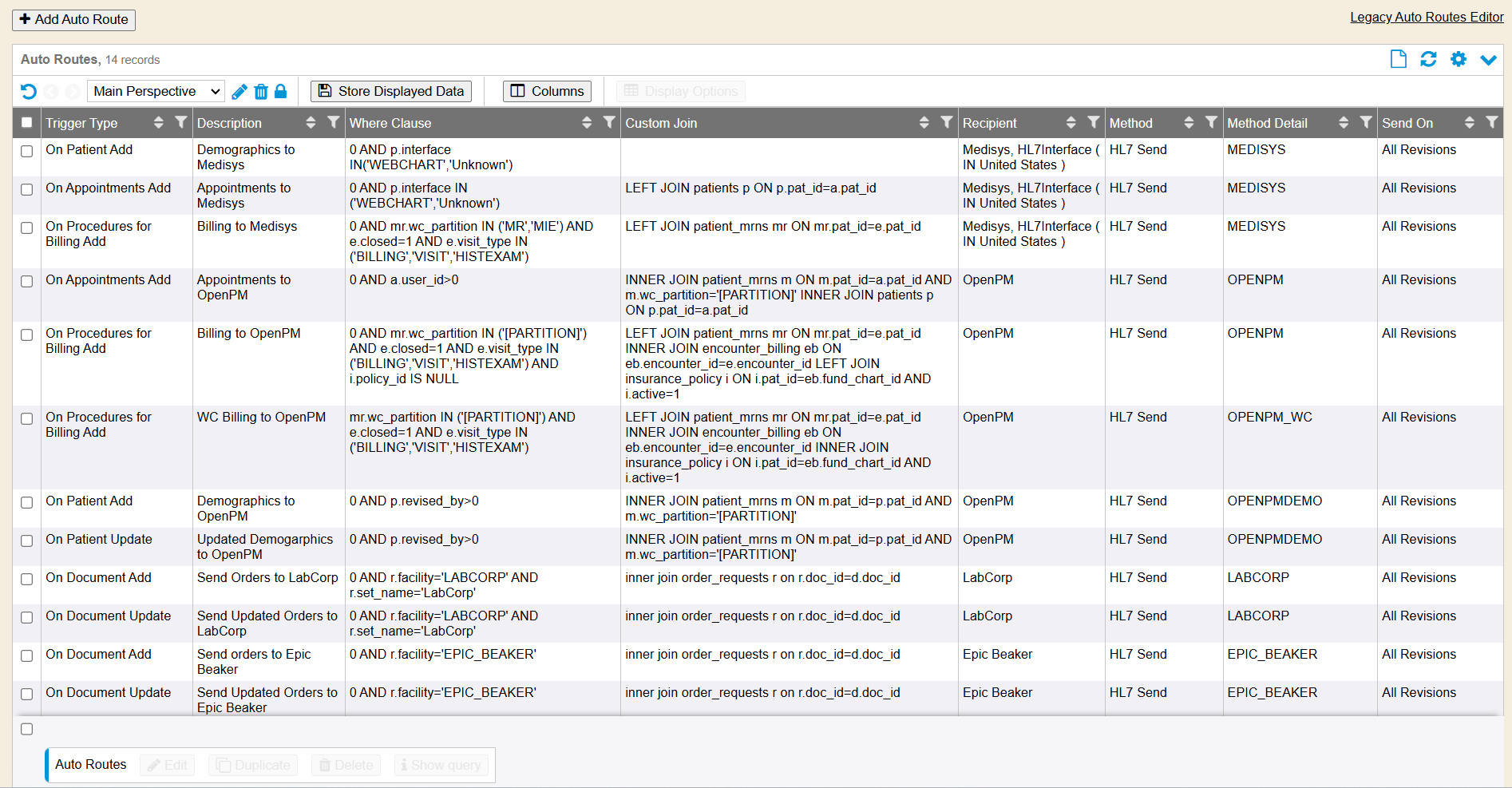The height and width of the screenshot is (788, 1512).
Task: Filter the Method column
Action: coord(1212,122)
